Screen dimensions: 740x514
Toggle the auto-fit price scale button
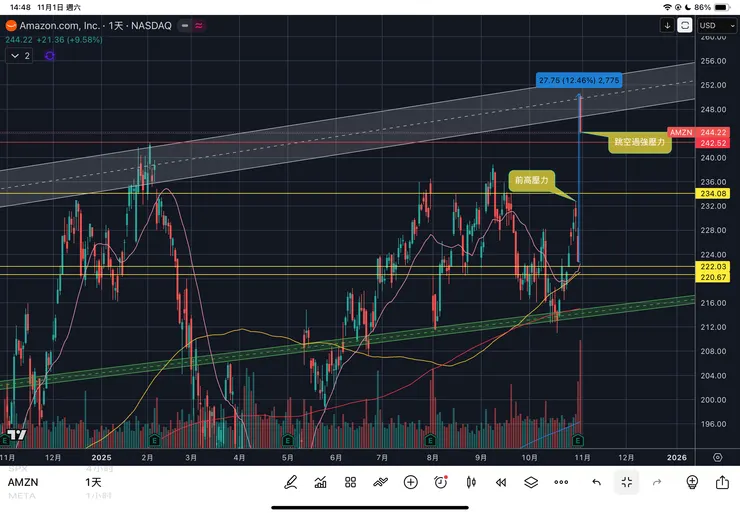click(684, 25)
